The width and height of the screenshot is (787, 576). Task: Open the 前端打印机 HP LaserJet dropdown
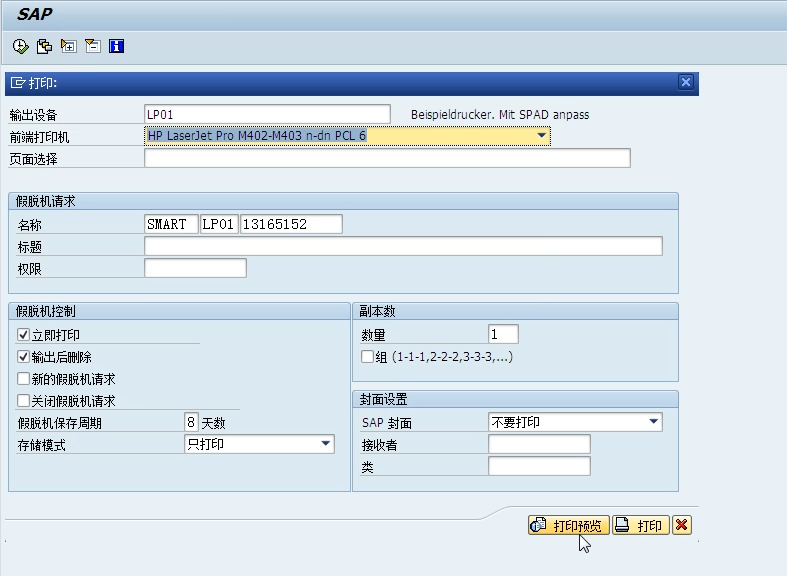coord(541,135)
